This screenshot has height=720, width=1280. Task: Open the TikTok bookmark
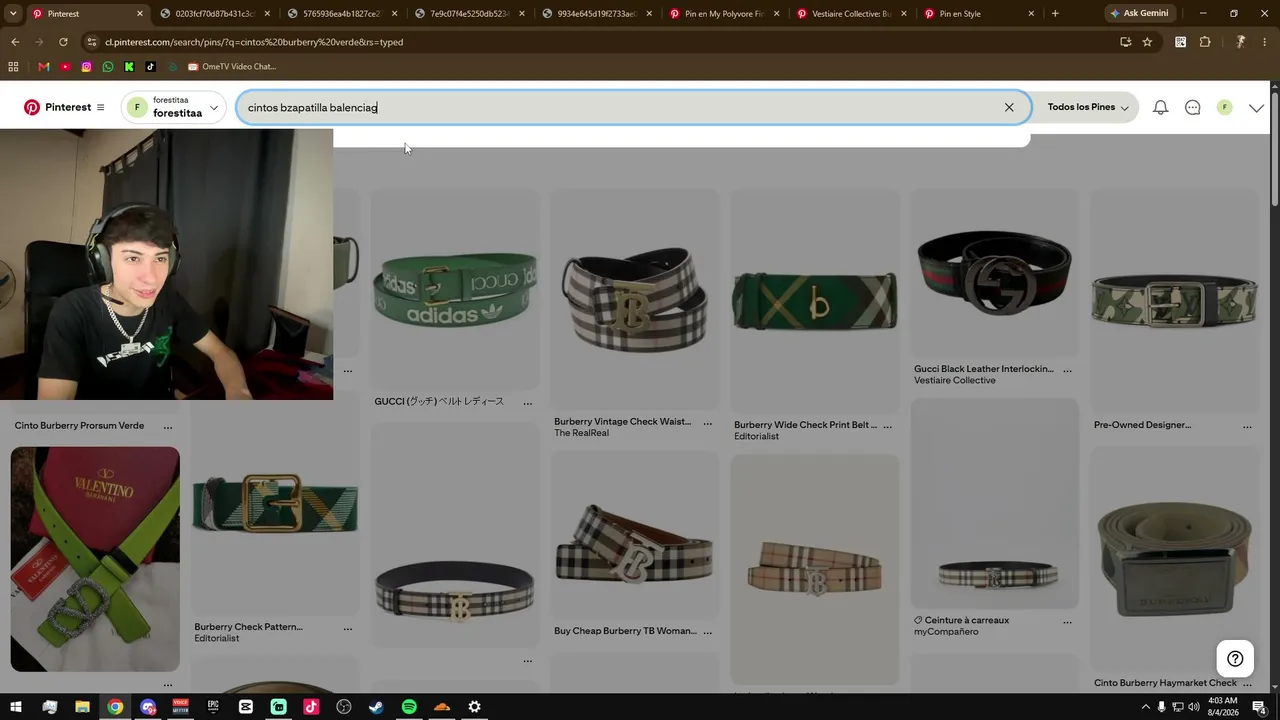click(150, 67)
